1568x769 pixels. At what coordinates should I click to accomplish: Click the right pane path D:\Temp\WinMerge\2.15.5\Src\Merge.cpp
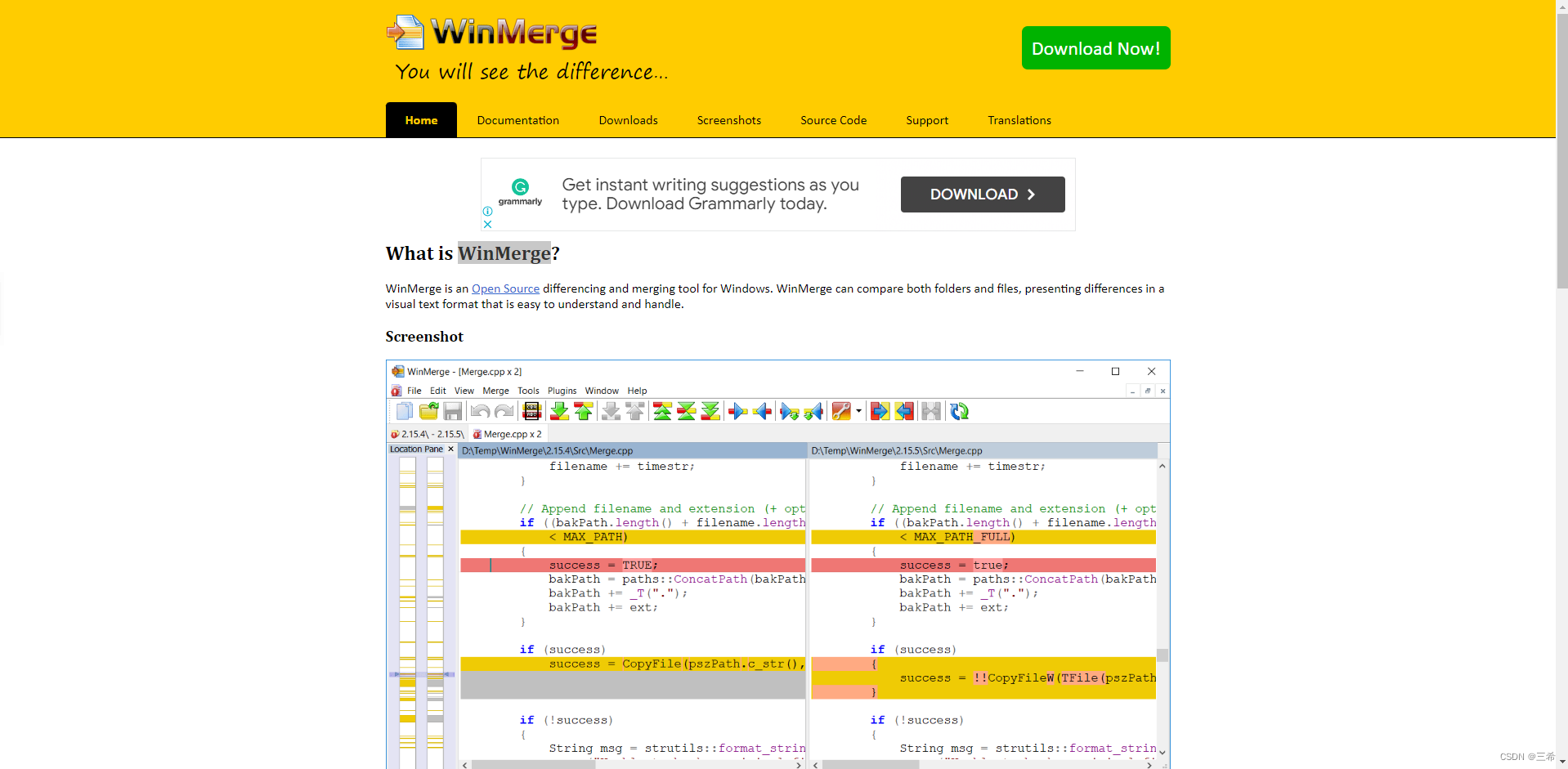896,450
